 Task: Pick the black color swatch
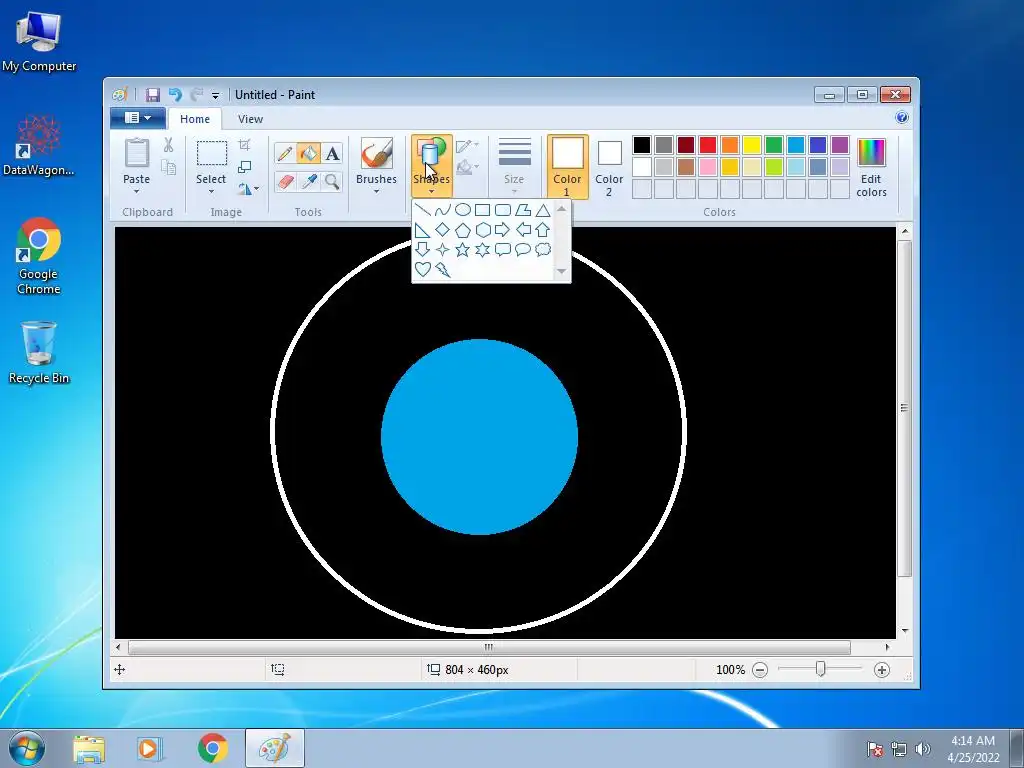[x=642, y=144]
